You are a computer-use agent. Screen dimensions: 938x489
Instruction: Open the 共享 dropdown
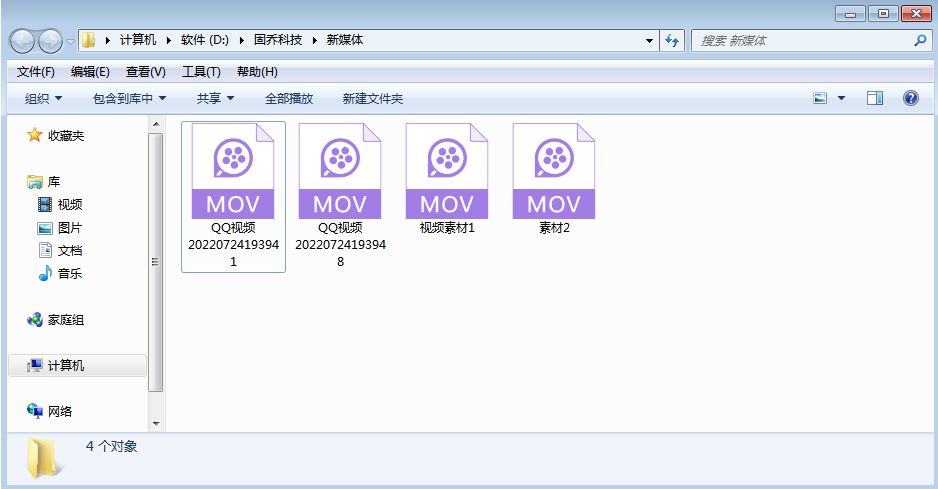215,98
